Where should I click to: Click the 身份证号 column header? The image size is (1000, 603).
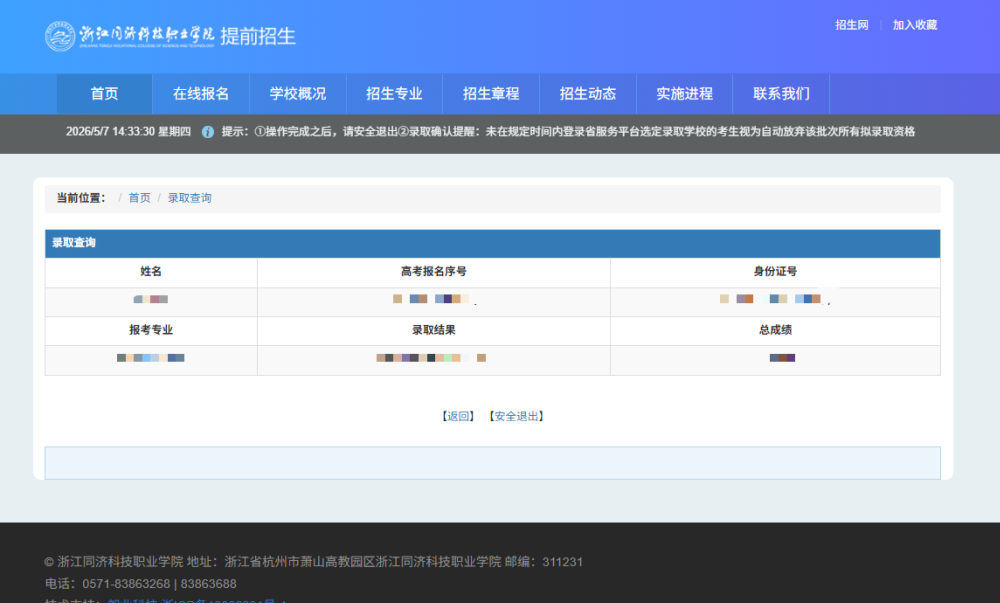776,272
